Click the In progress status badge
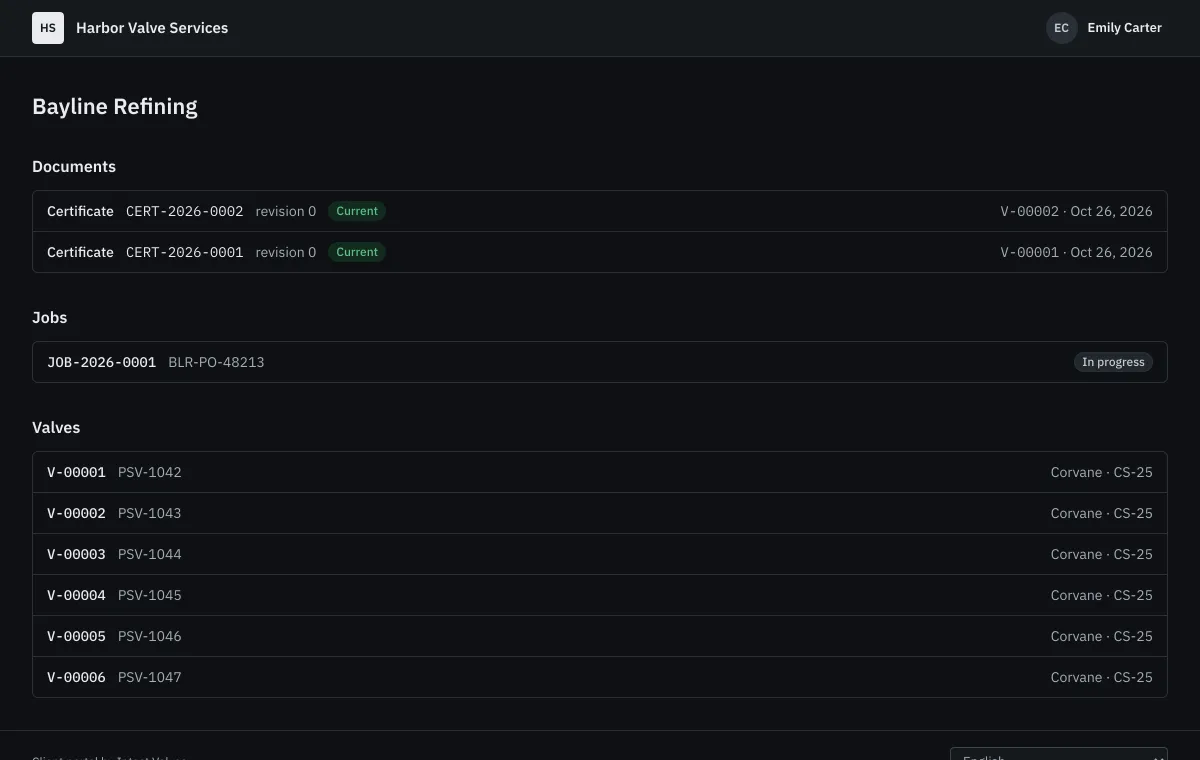This screenshot has width=1200, height=760. [x=1113, y=362]
